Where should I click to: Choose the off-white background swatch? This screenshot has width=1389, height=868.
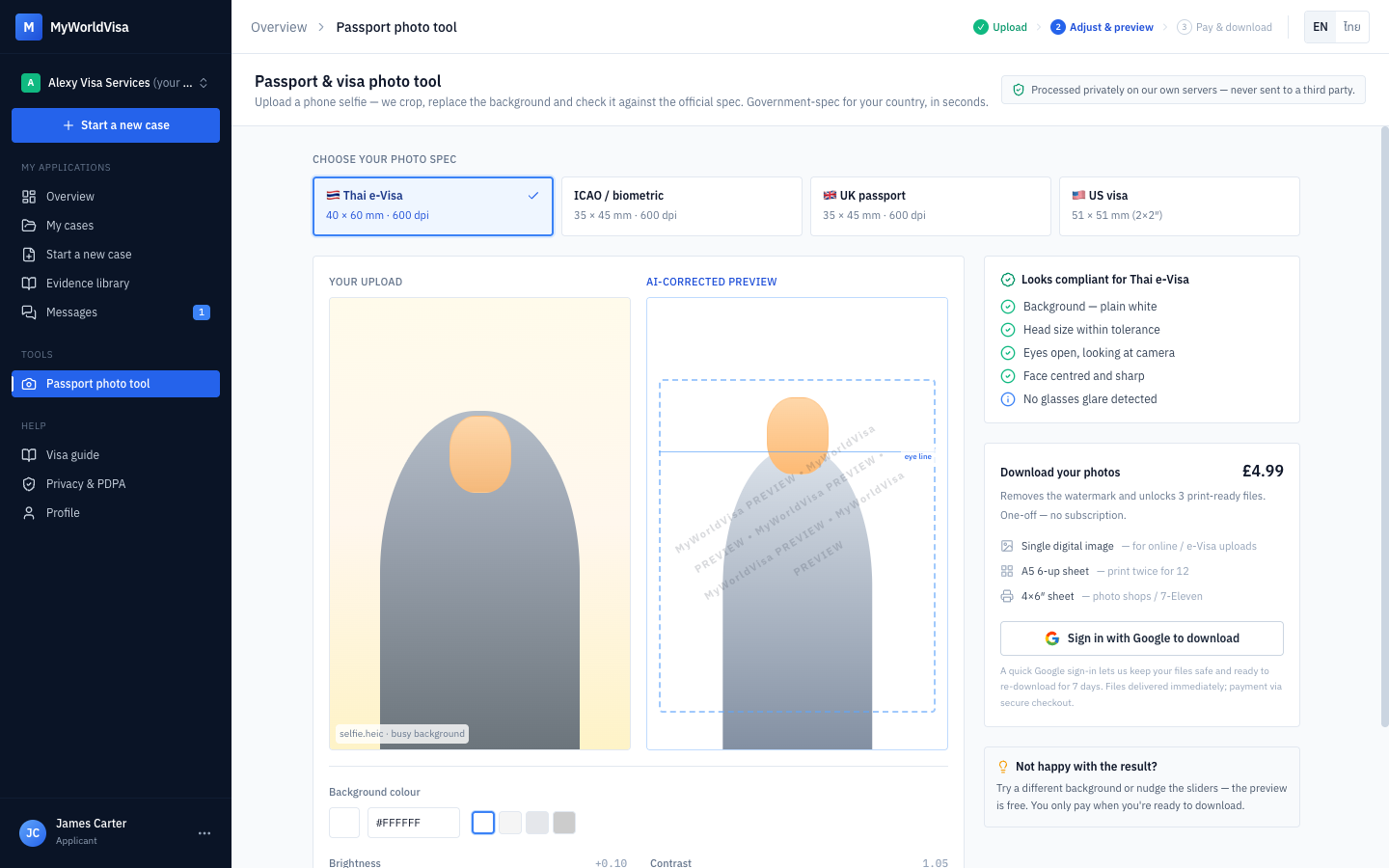click(510, 823)
